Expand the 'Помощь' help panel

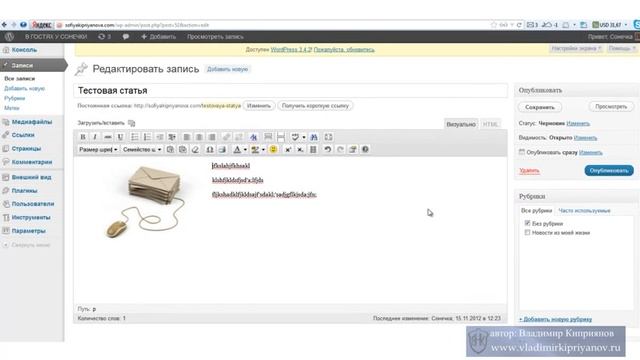(x=622, y=49)
